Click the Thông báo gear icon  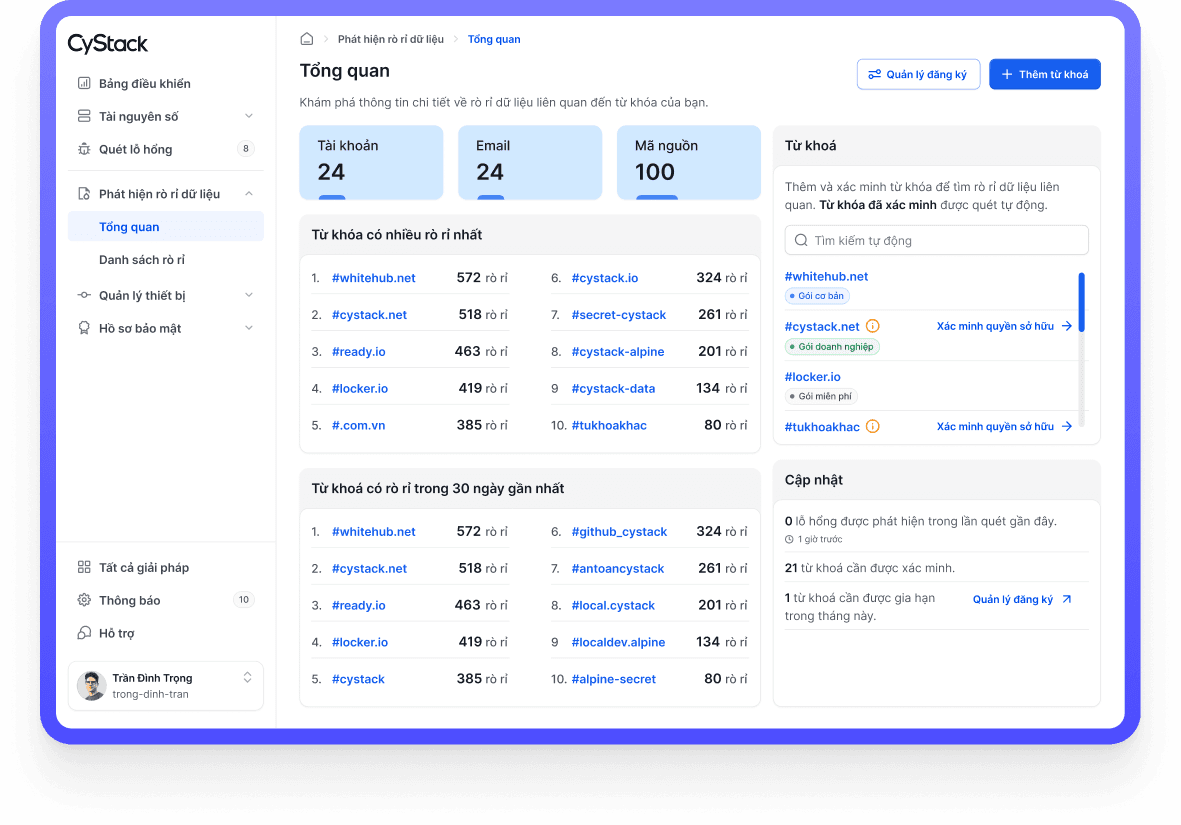84,600
